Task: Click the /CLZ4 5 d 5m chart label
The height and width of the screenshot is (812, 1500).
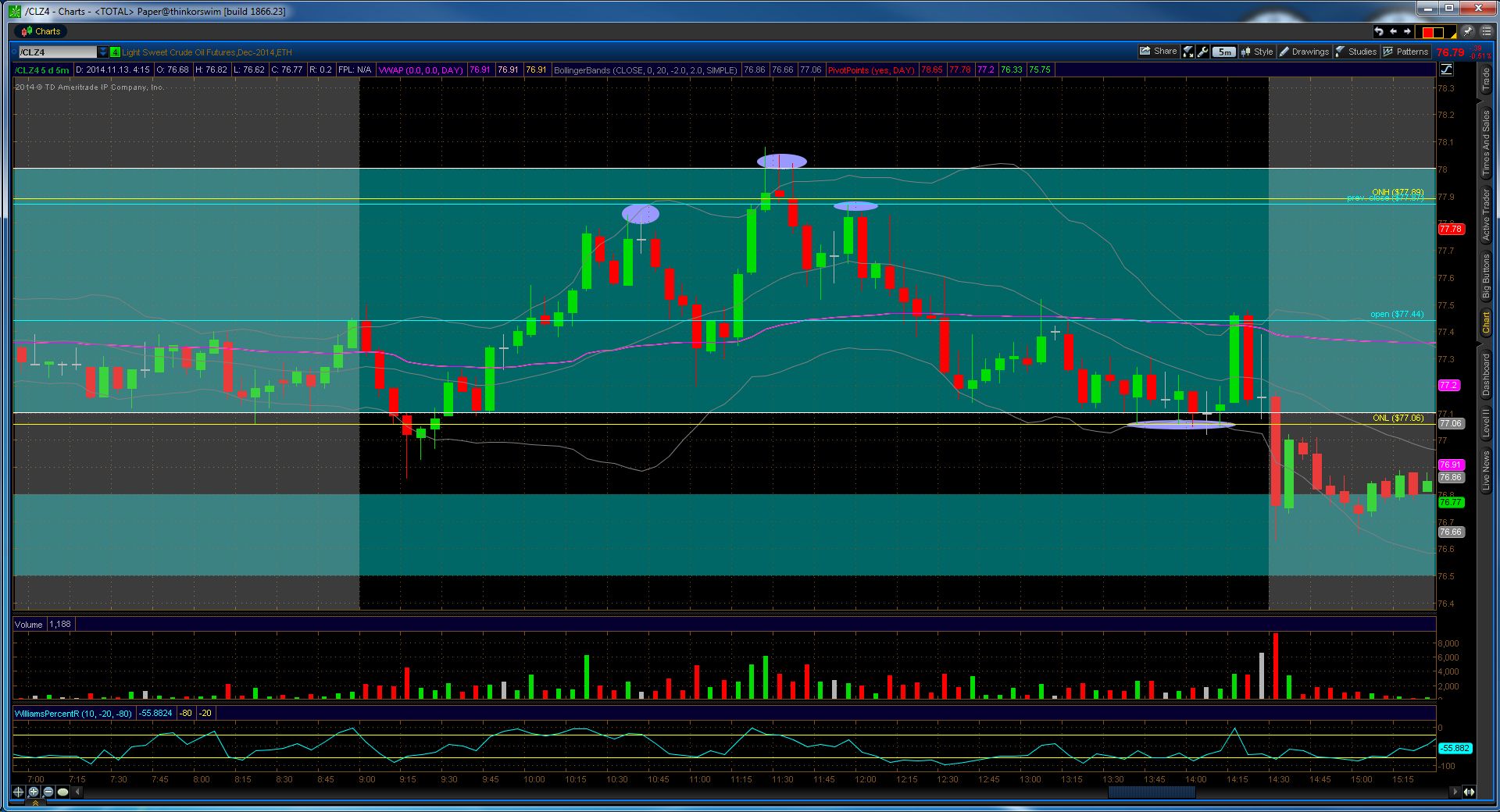Action: [x=42, y=70]
